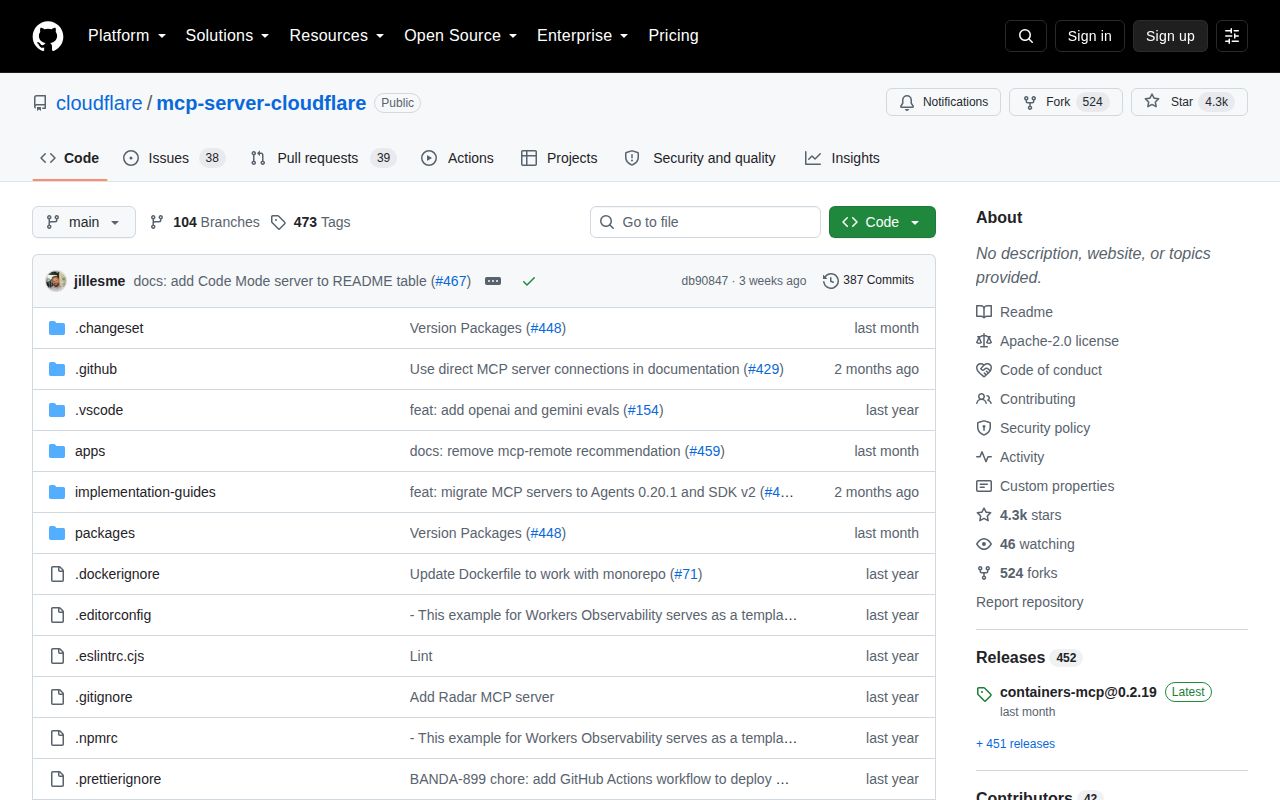Open the Projects tab
The width and height of the screenshot is (1280, 800).
pos(559,158)
